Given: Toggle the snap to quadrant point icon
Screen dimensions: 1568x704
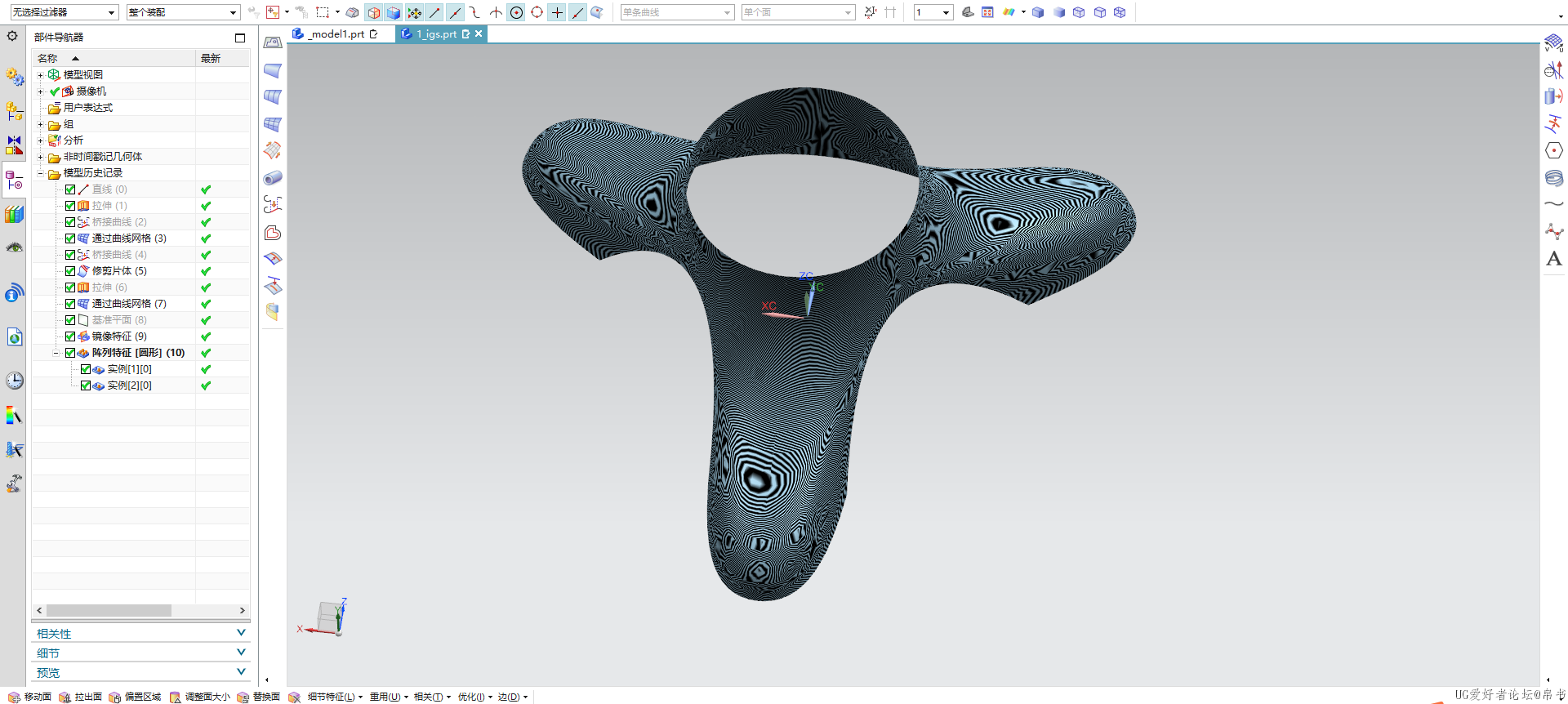Looking at the screenshot, I should [x=537, y=12].
